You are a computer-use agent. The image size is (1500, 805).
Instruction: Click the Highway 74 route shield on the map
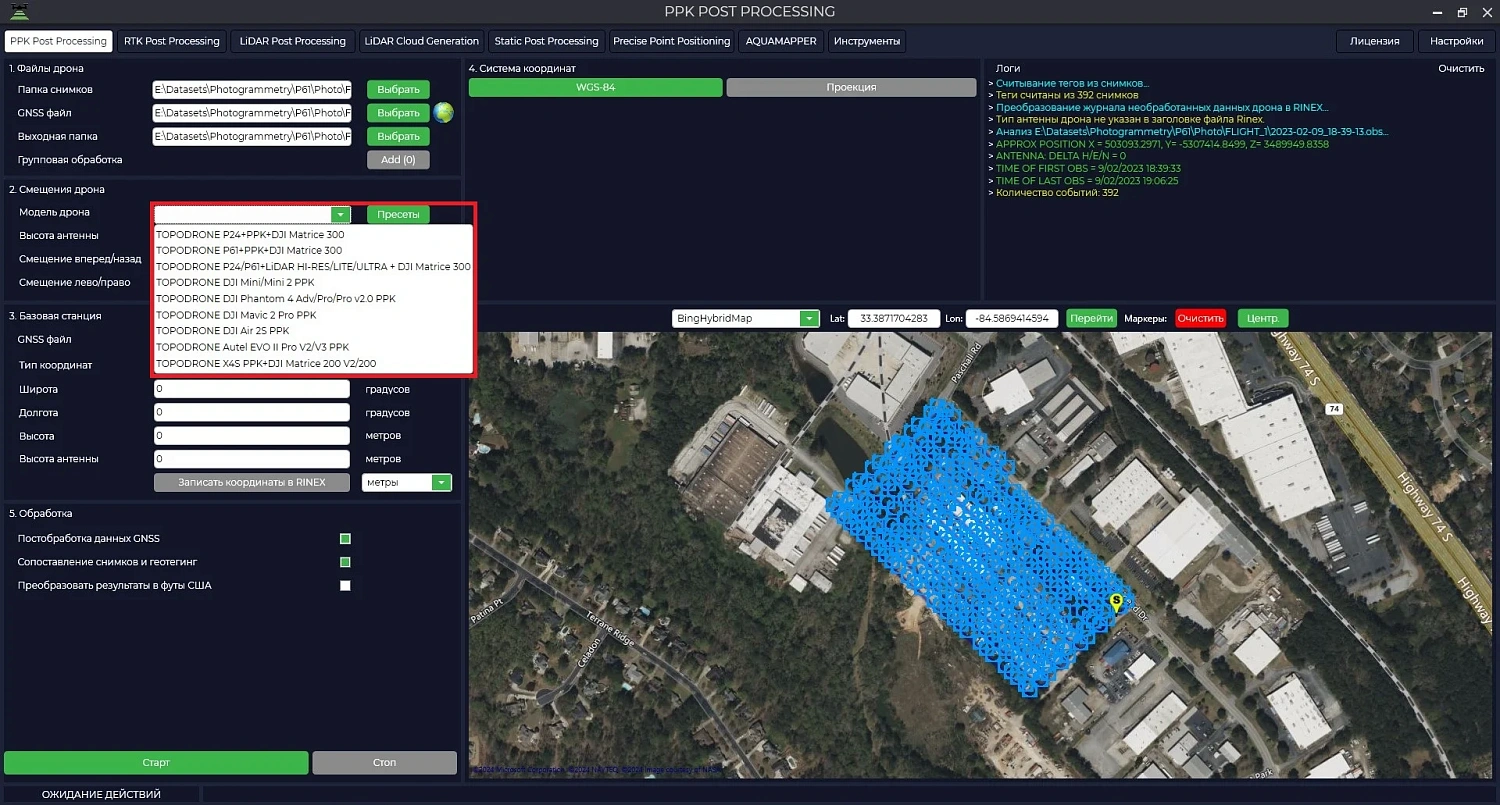(1333, 409)
